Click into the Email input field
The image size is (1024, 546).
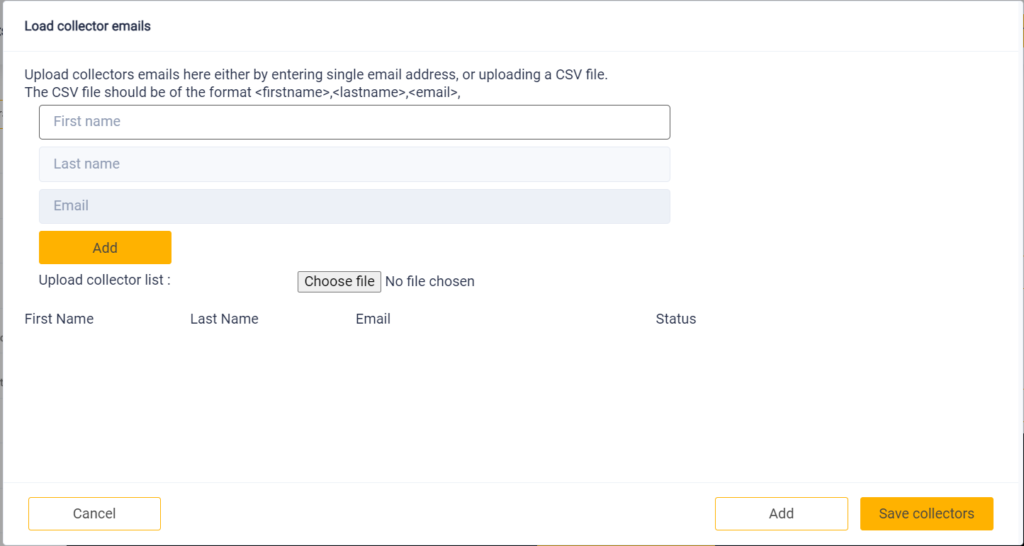coord(355,206)
